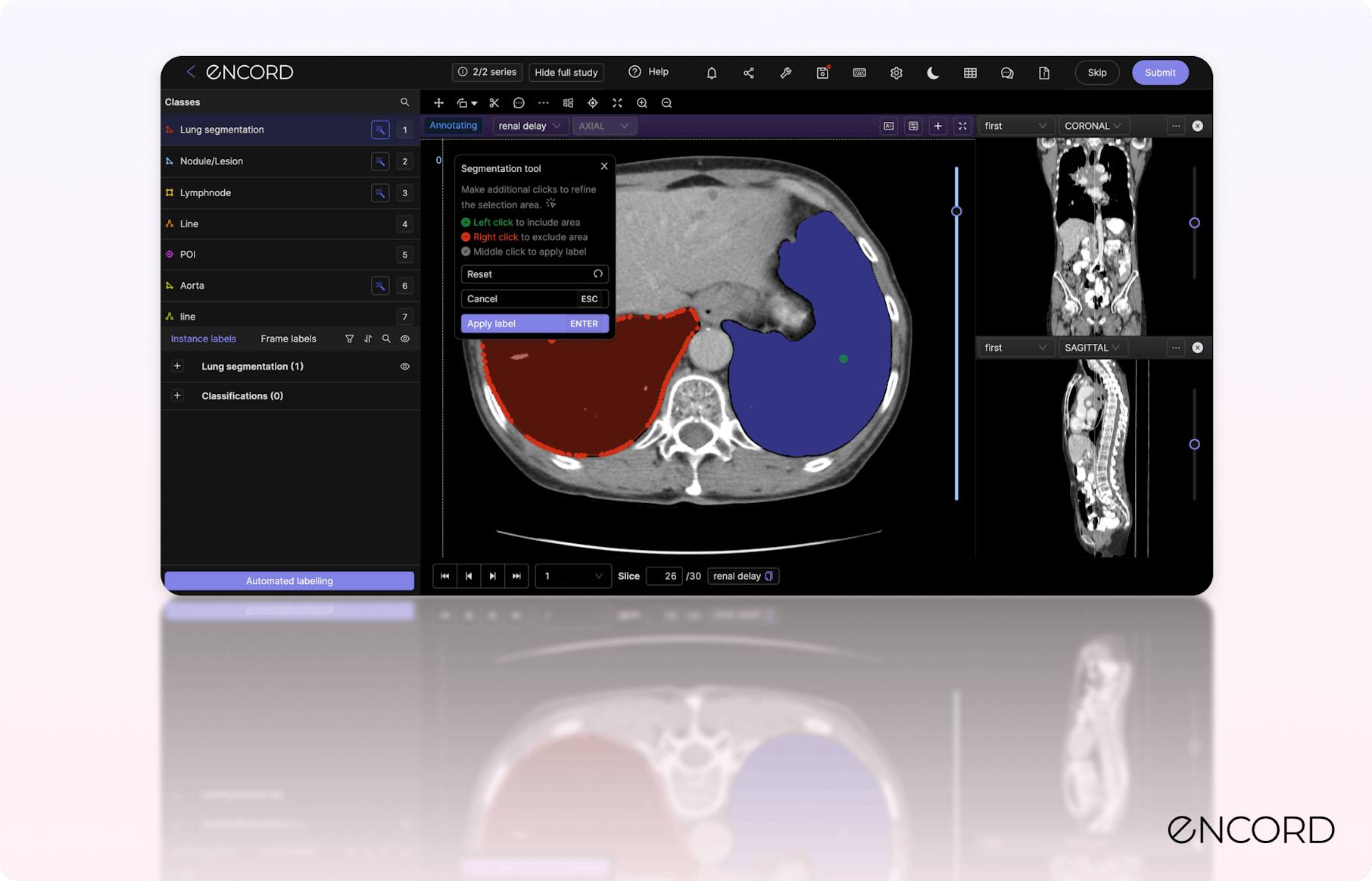The height and width of the screenshot is (881, 1372).
Task: Hide the coronal view using its close icon
Action: [x=1198, y=126]
